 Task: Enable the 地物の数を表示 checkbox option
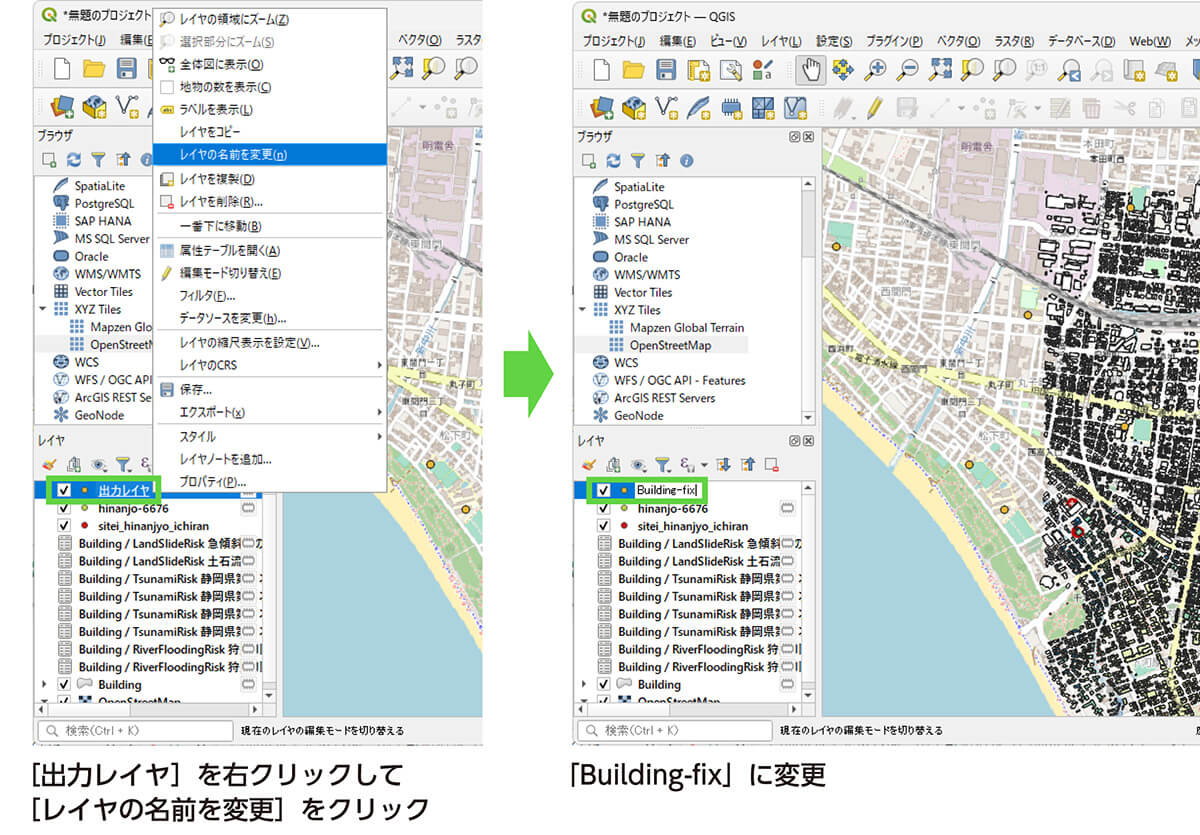tap(168, 87)
